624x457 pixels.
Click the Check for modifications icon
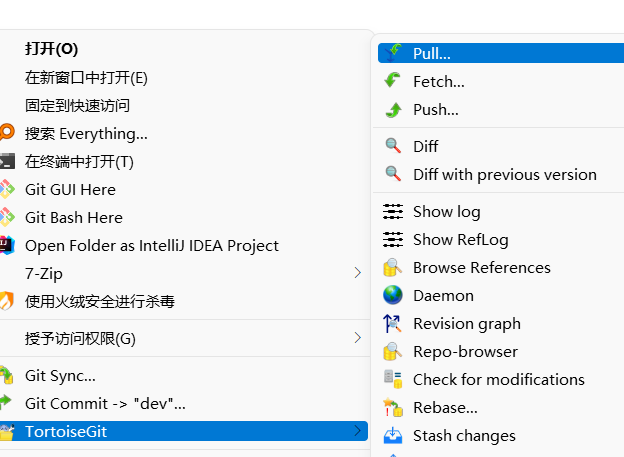[393, 379]
